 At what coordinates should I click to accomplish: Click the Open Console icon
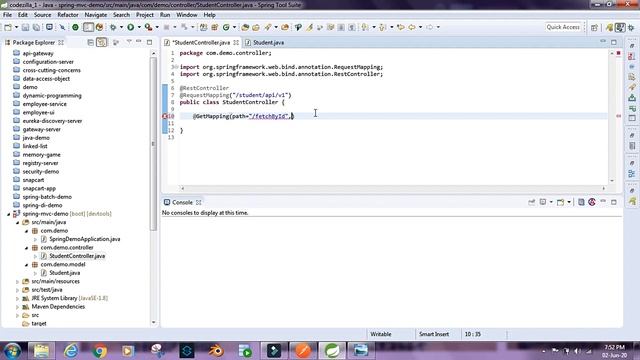click(x=560, y=202)
